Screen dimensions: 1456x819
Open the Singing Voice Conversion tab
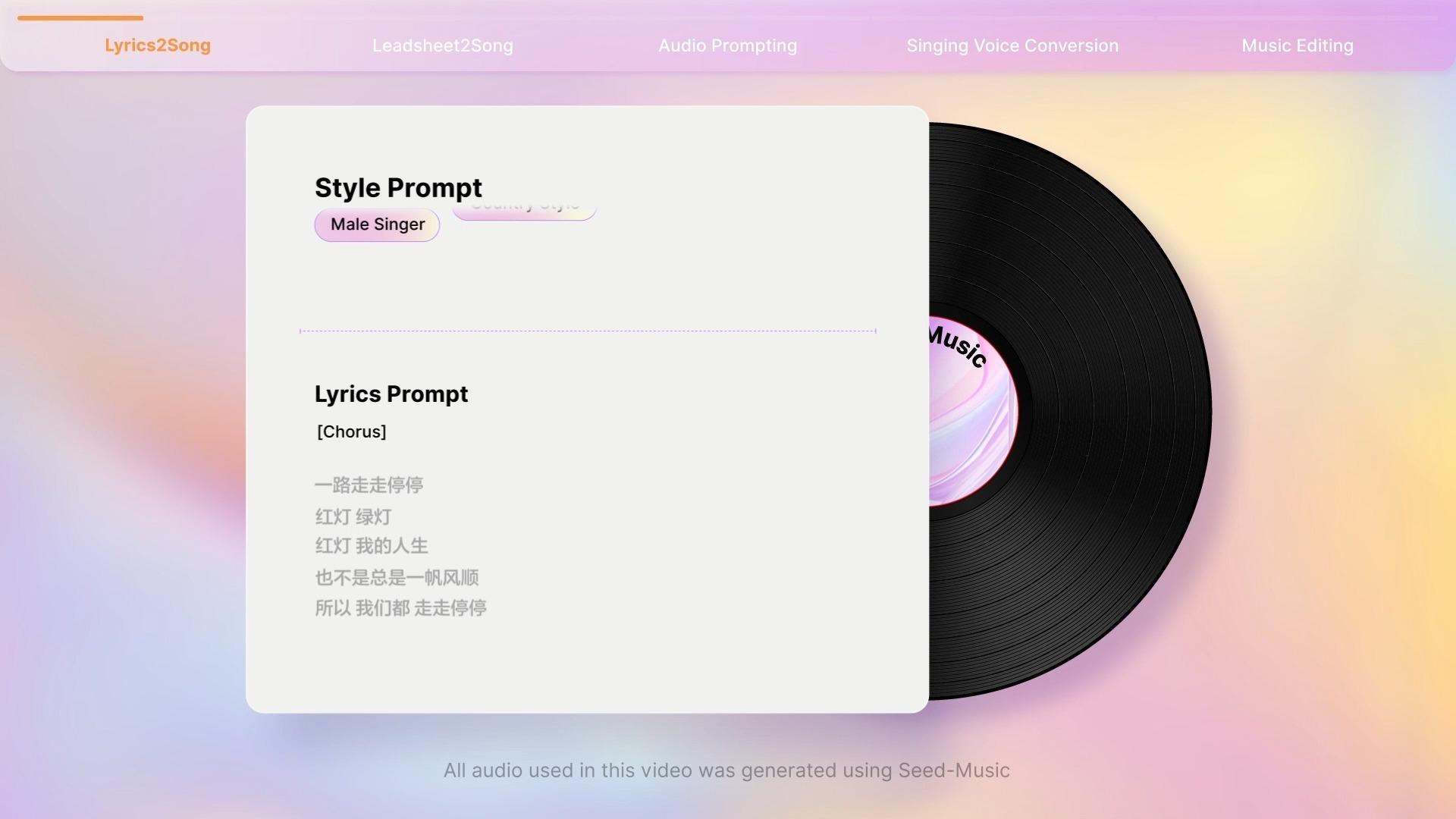pos(1012,45)
